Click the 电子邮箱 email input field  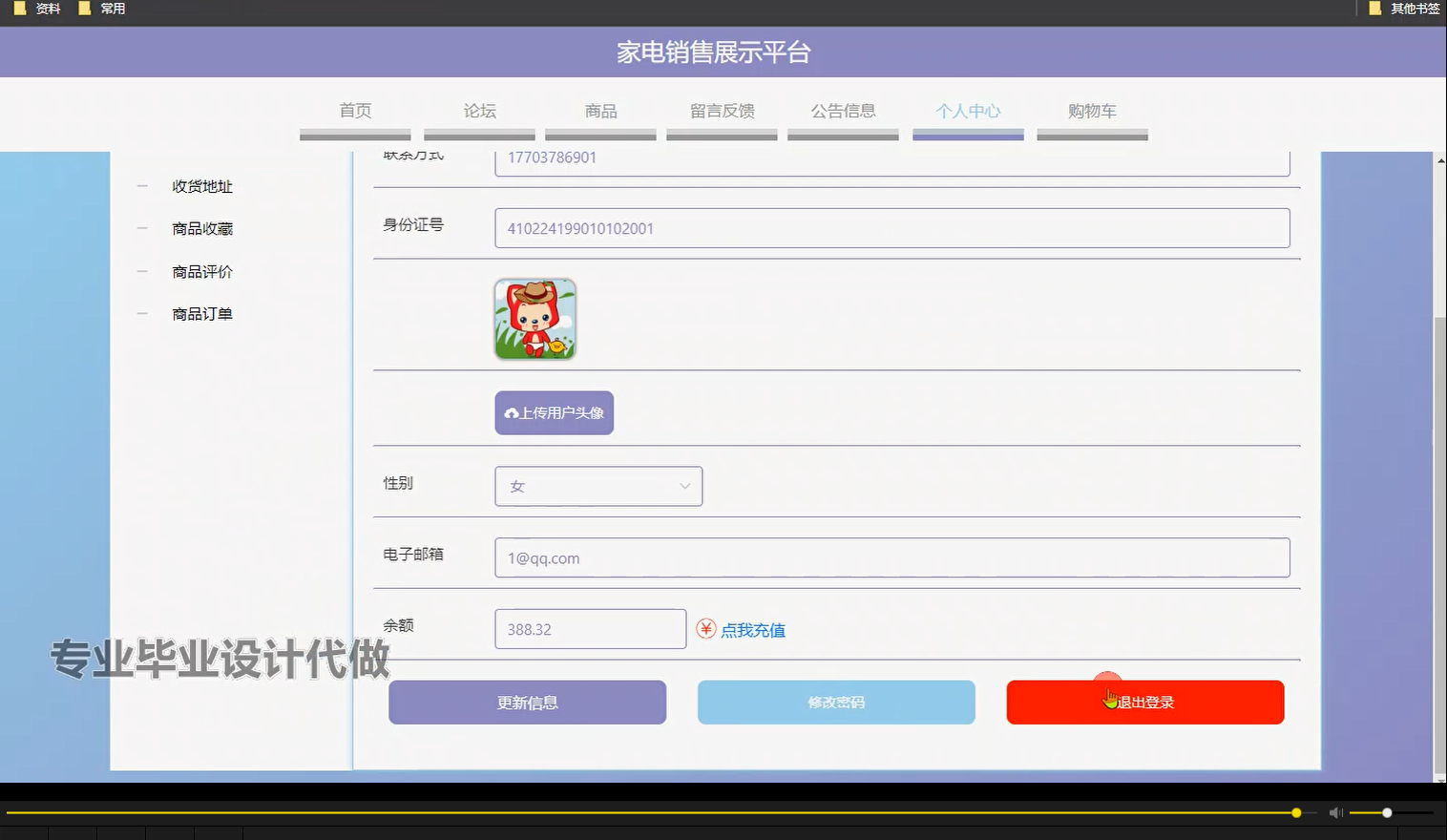[x=891, y=557]
